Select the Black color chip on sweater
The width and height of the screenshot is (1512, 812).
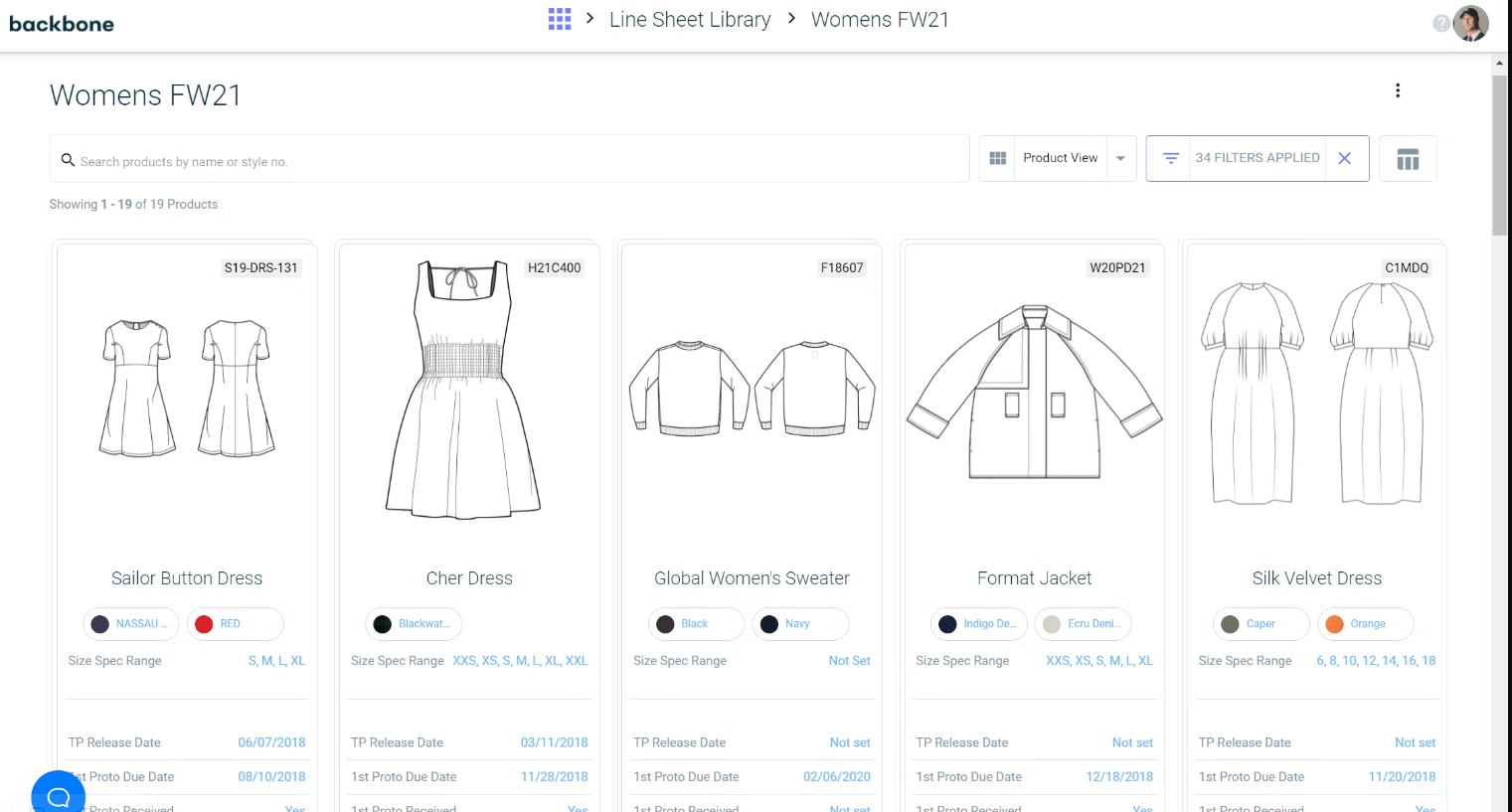696,624
